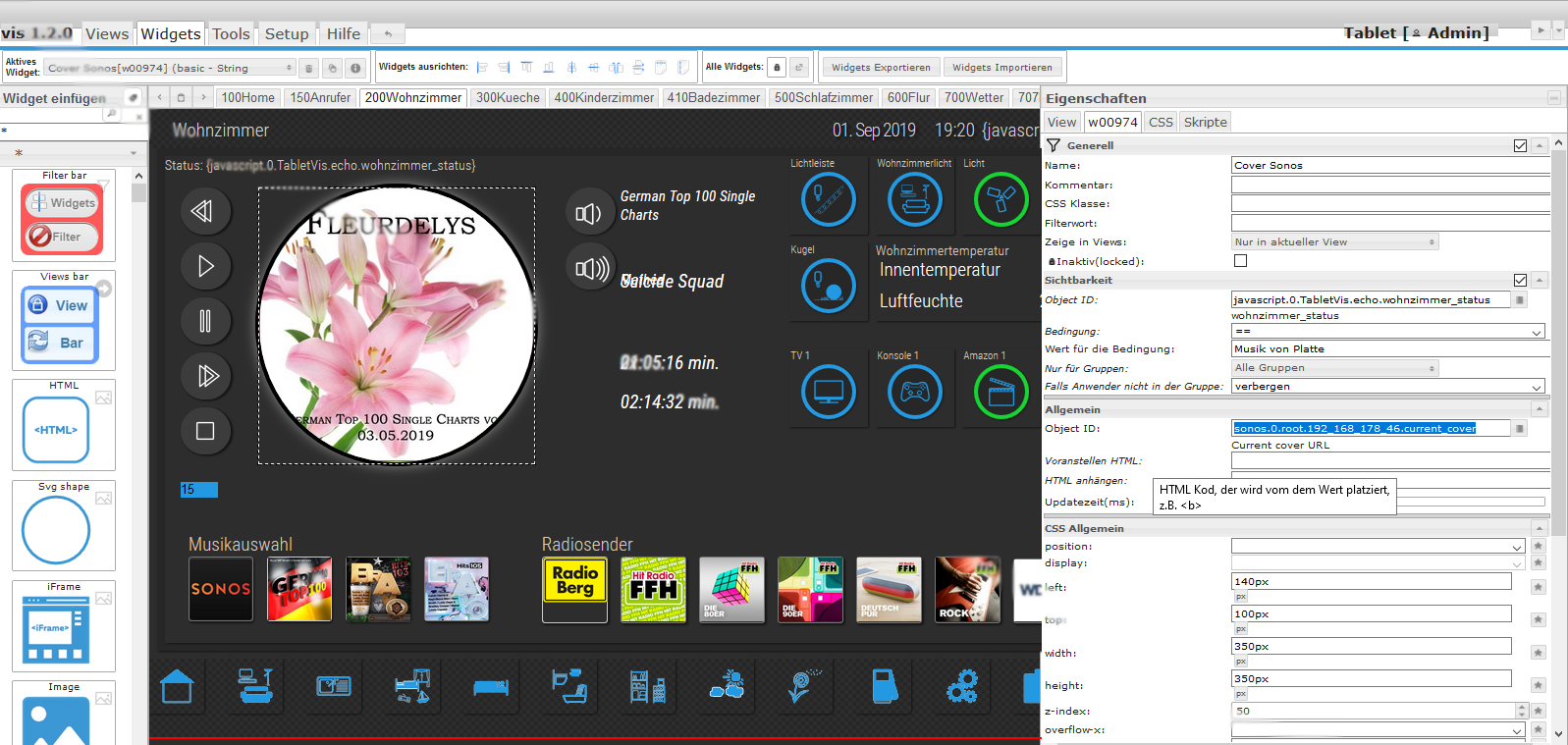This screenshot has width=1568, height=745.
Task: Click the TV 1 monitor icon
Action: point(829,392)
